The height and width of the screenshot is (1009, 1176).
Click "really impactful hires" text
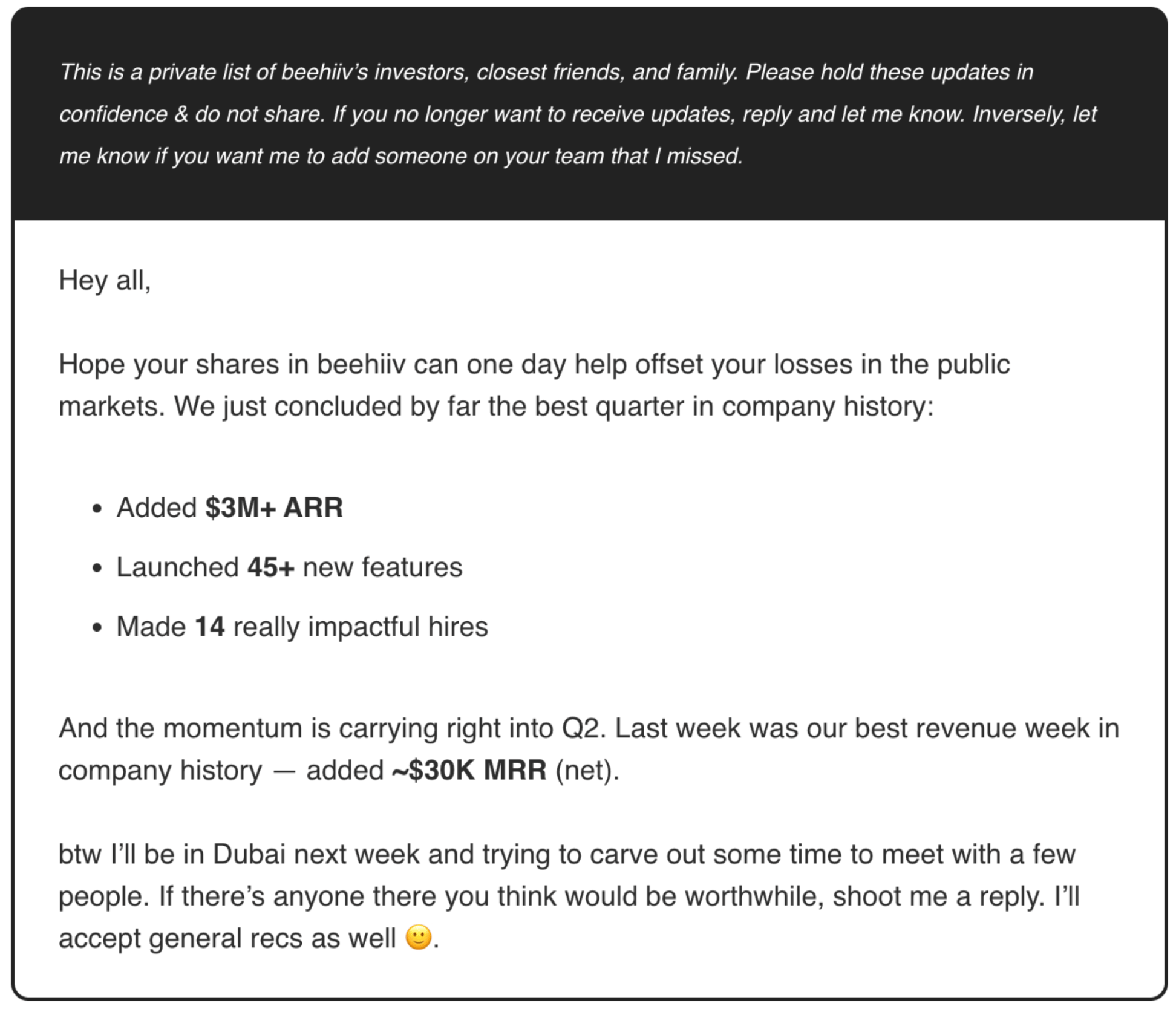(x=361, y=627)
